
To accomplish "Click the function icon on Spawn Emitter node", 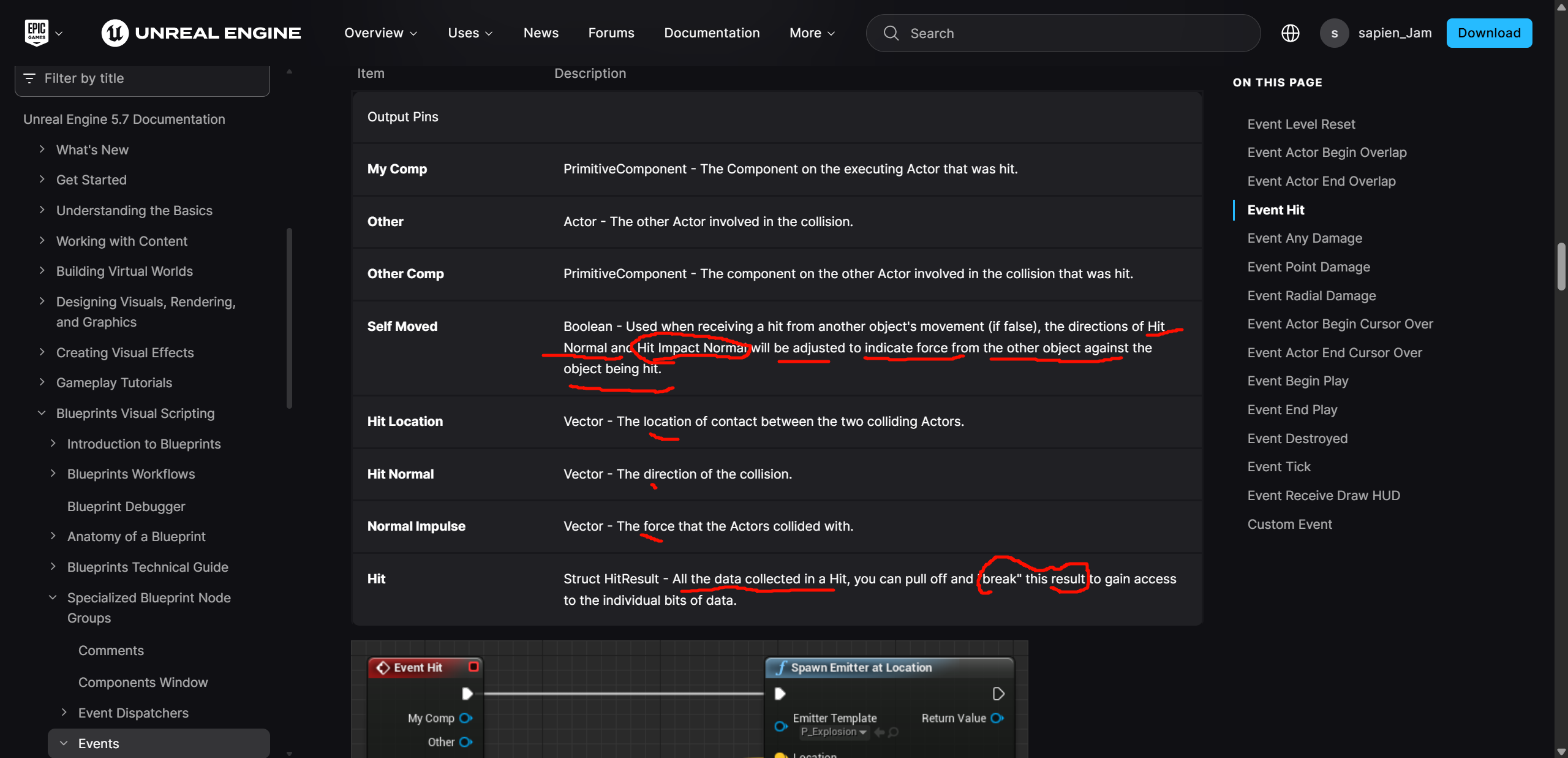I will [x=781, y=667].
